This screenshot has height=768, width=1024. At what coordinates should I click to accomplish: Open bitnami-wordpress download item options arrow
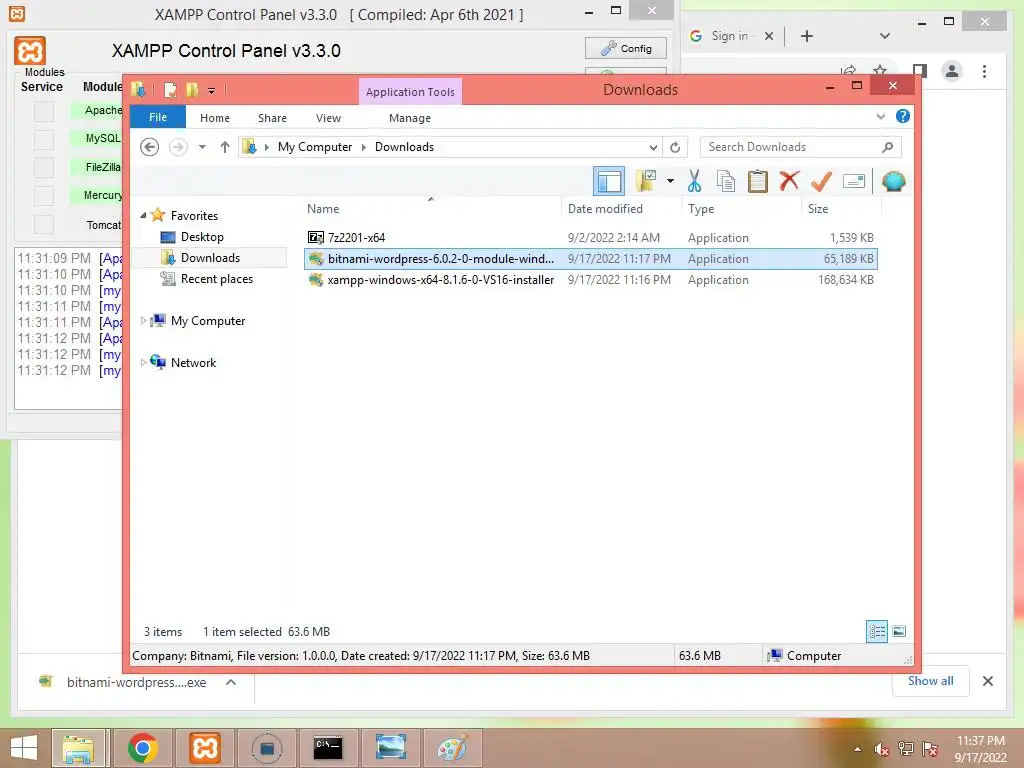(231, 682)
